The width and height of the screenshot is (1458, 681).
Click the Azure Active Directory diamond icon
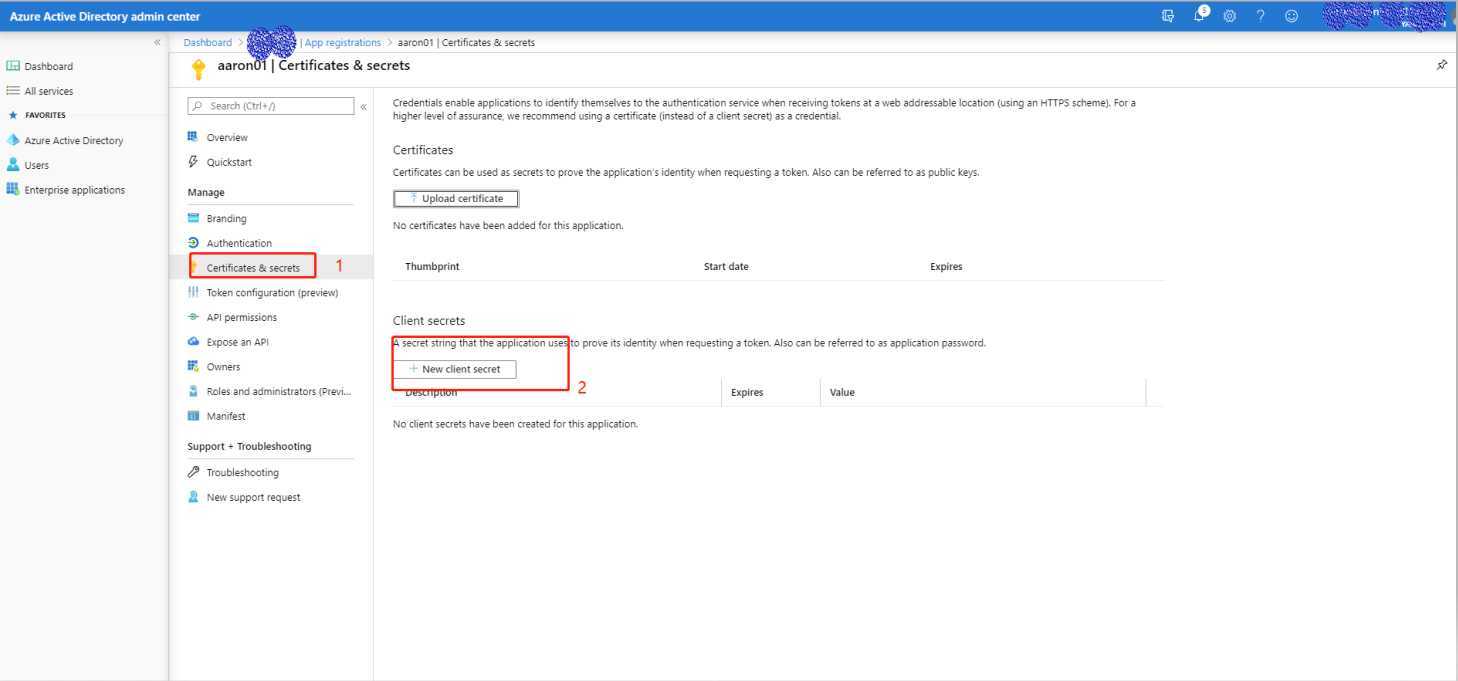point(13,140)
